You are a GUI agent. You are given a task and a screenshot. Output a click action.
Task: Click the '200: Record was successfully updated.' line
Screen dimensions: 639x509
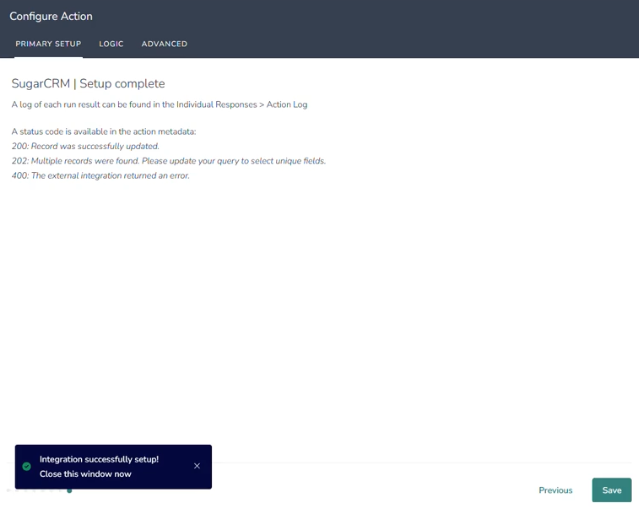pos(86,146)
